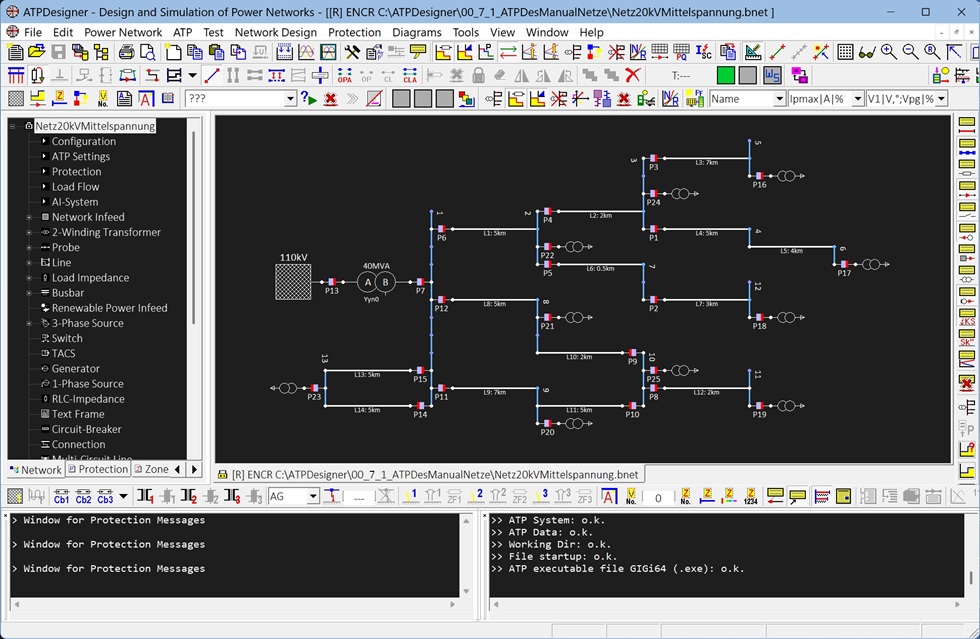The width and height of the screenshot is (980, 639).
Task: Click the Zoom In magnifier icon
Action: (x=888, y=52)
